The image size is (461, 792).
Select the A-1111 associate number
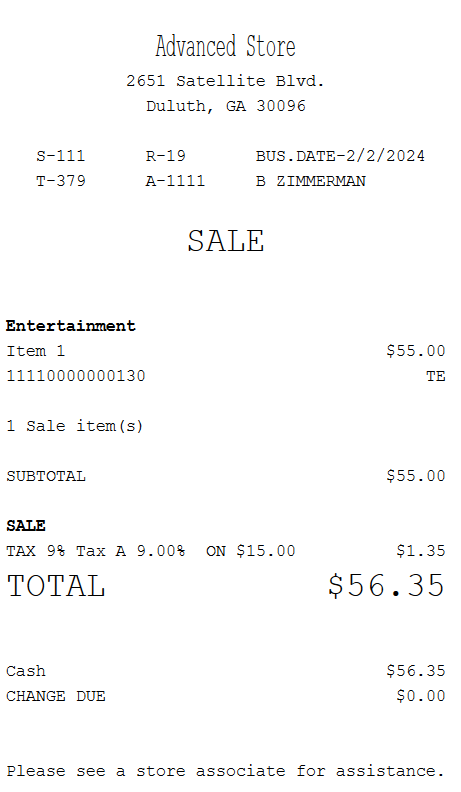[175, 181]
